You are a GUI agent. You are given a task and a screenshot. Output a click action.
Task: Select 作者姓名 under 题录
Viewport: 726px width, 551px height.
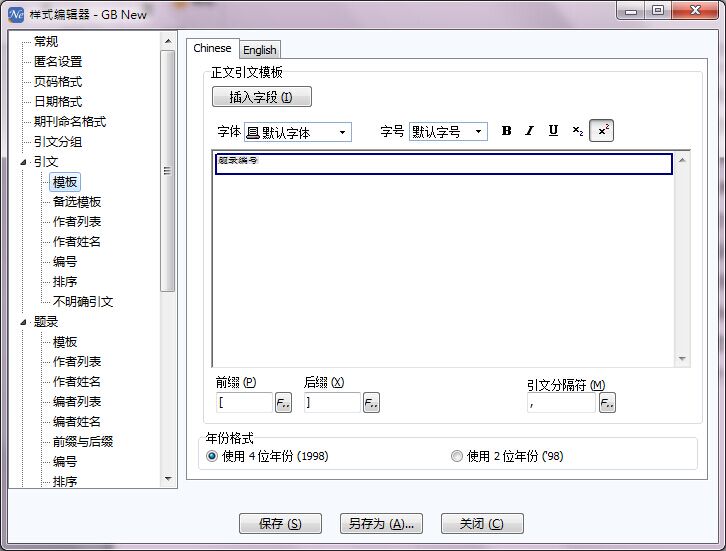pyautogui.click(x=77, y=382)
